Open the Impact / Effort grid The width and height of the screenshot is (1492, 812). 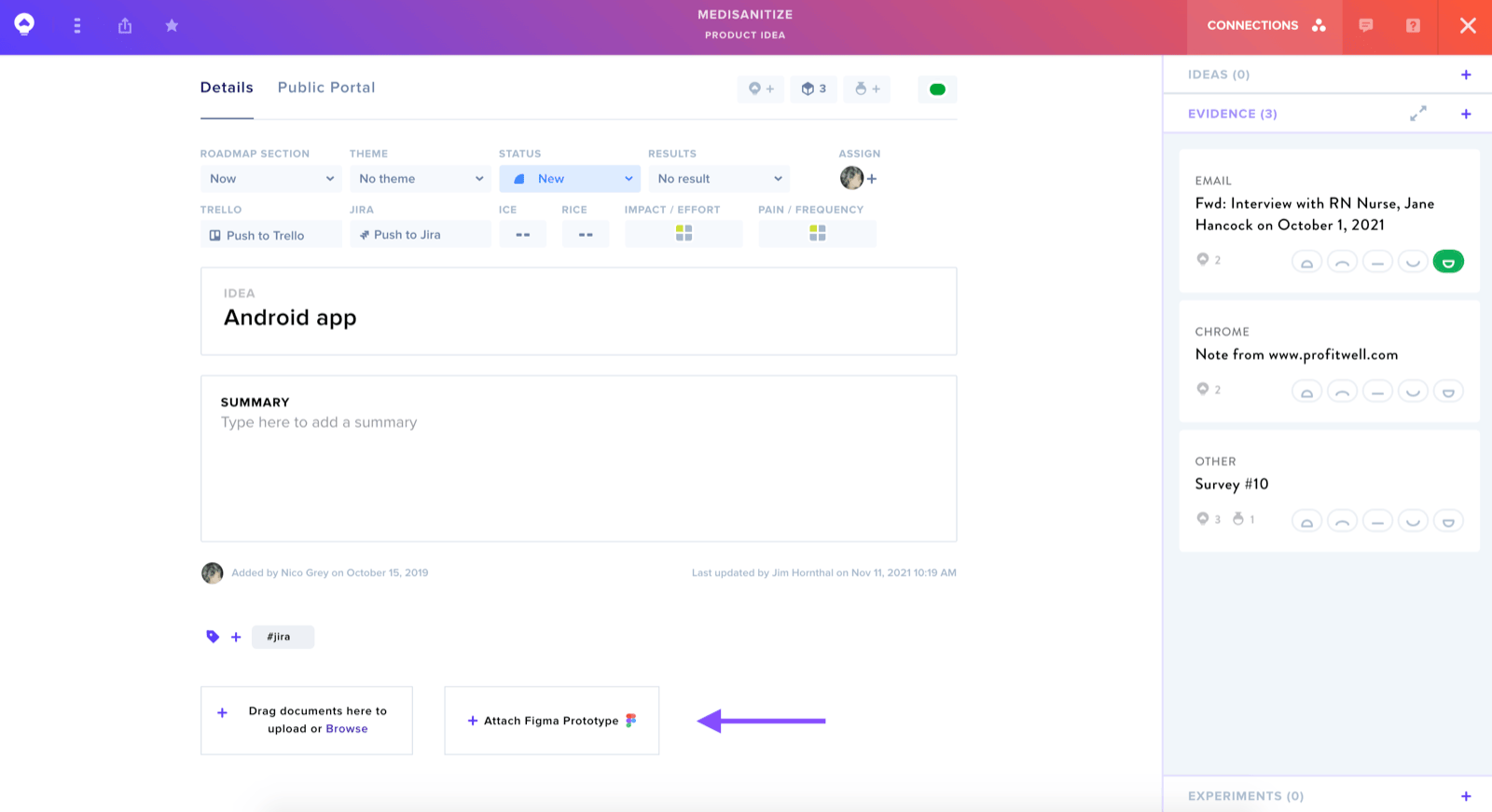click(x=684, y=234)
